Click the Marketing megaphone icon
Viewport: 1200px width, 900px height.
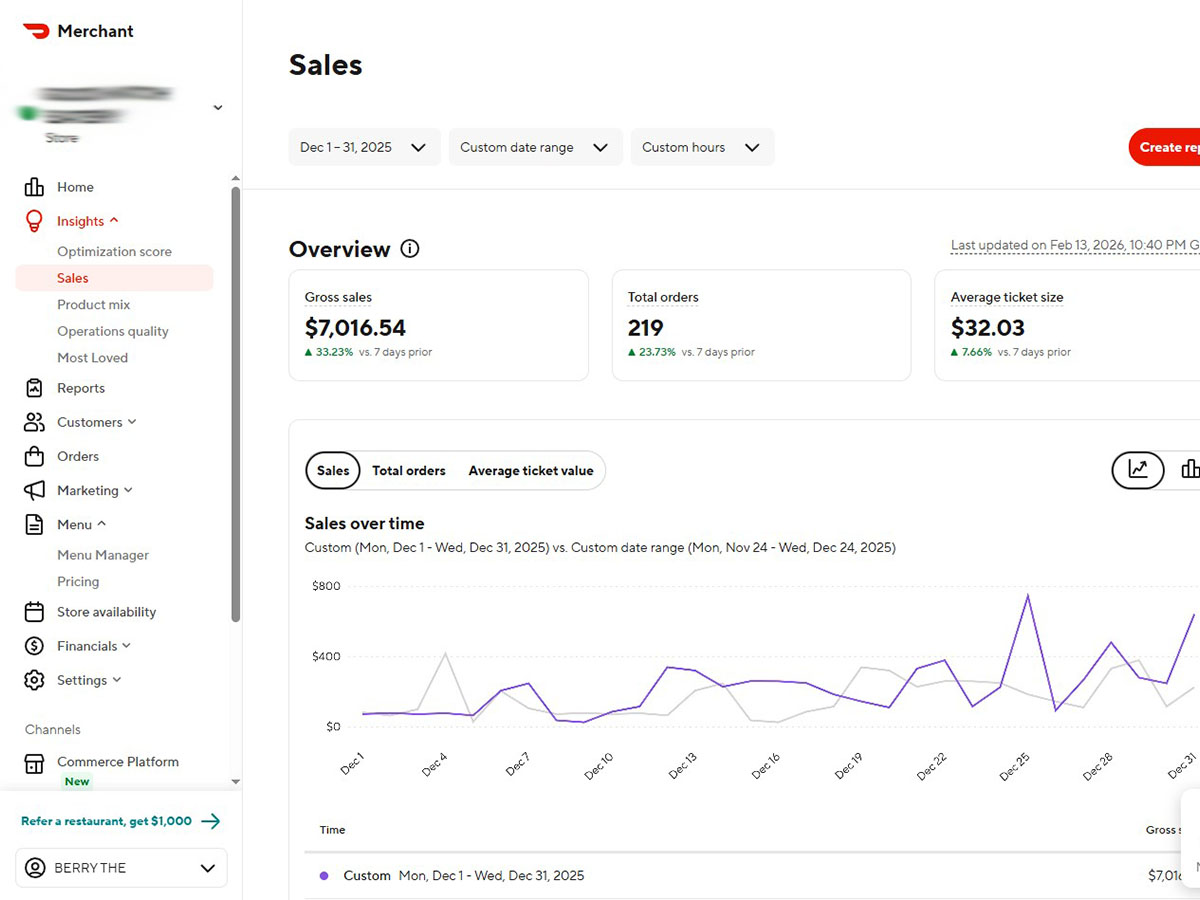[x=34, y=490]
